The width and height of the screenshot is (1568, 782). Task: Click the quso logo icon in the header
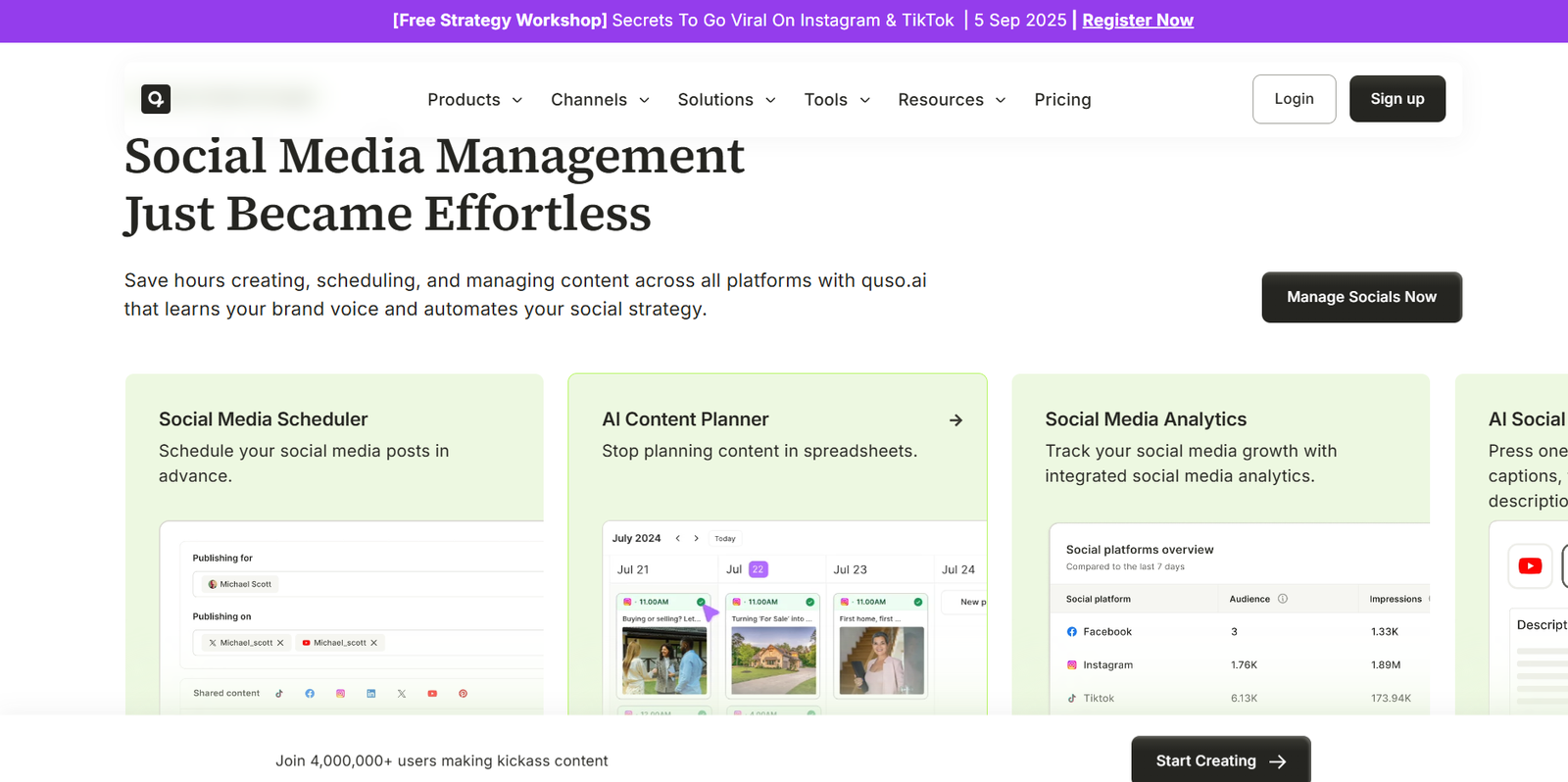(x=156, y=99)
